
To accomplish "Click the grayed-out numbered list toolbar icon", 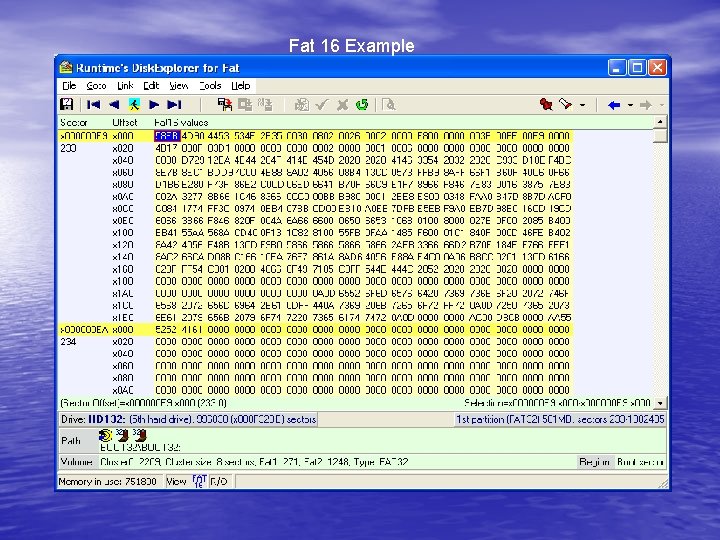I will click(265, 105).
